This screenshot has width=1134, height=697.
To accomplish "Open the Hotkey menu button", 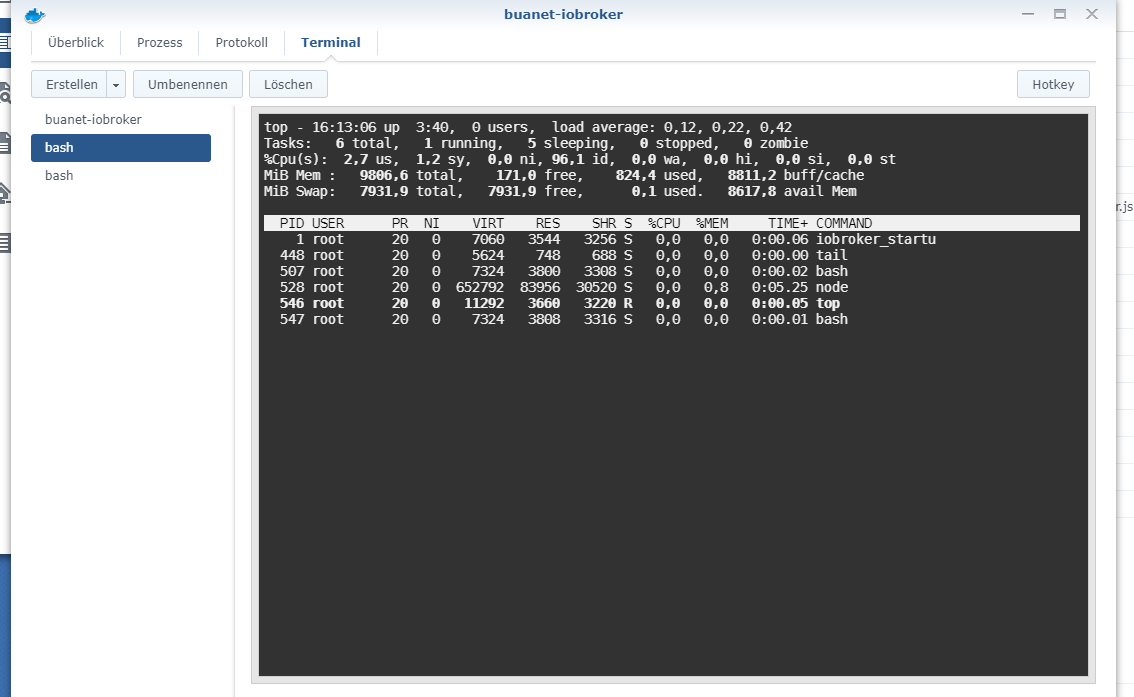I will (1053, 85).
